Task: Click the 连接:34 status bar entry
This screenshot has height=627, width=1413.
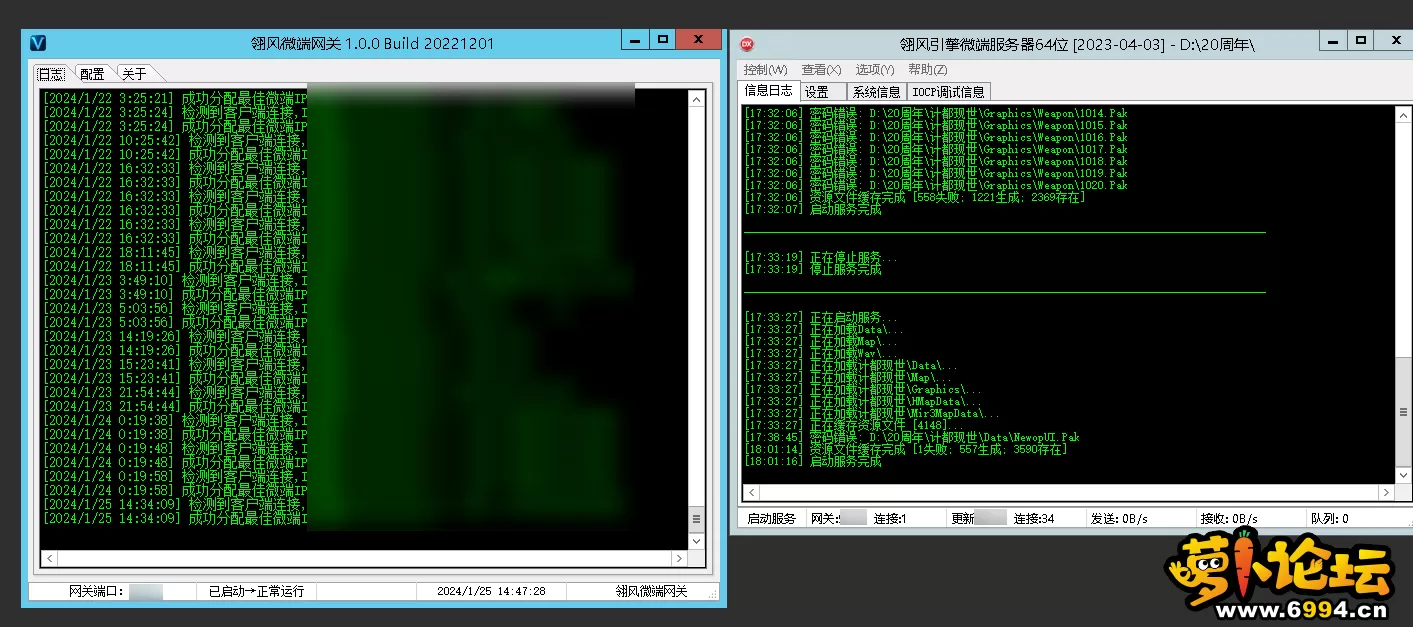Action: 1034,518
